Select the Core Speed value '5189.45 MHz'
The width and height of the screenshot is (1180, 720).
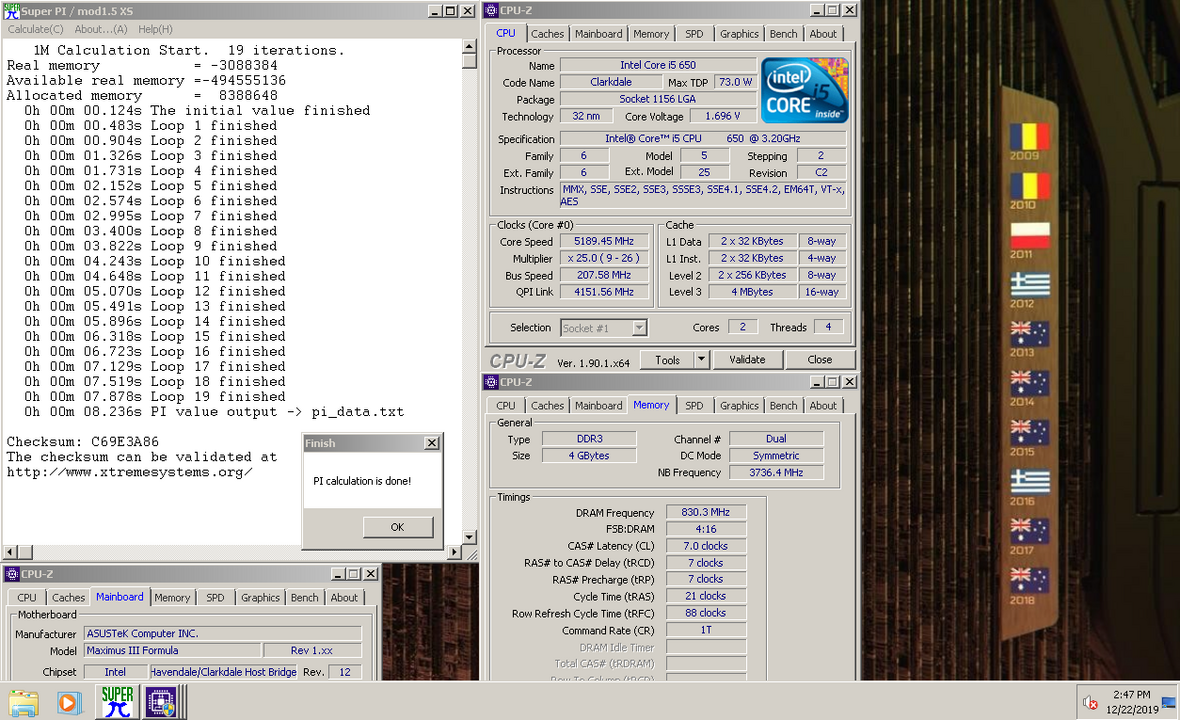pos(604,242)
